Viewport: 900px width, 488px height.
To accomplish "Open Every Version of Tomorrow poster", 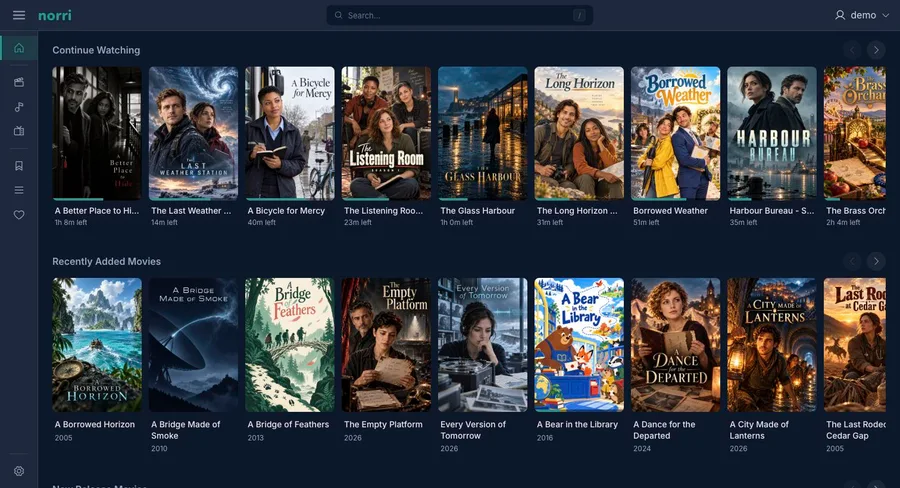I will pyautogui.click(x=483, y=345).
